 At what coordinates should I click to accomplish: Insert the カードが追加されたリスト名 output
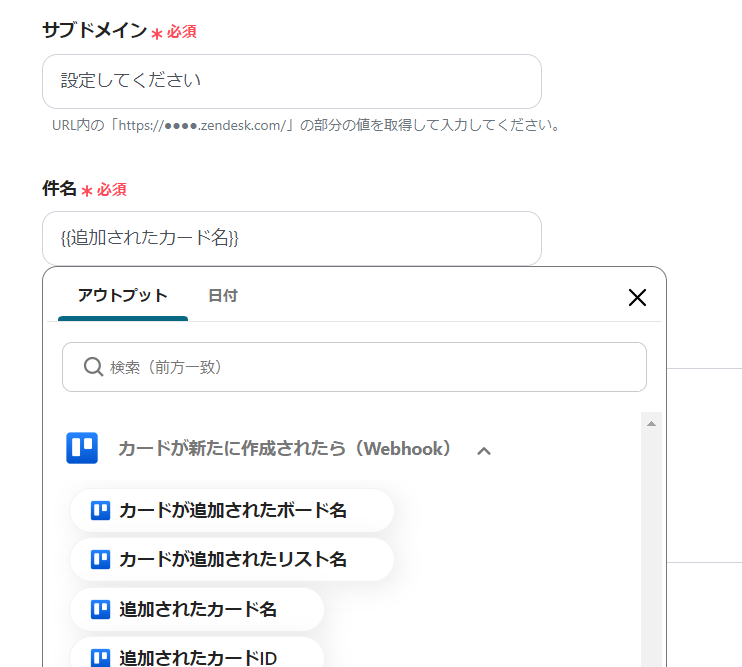tap(232, 559)
